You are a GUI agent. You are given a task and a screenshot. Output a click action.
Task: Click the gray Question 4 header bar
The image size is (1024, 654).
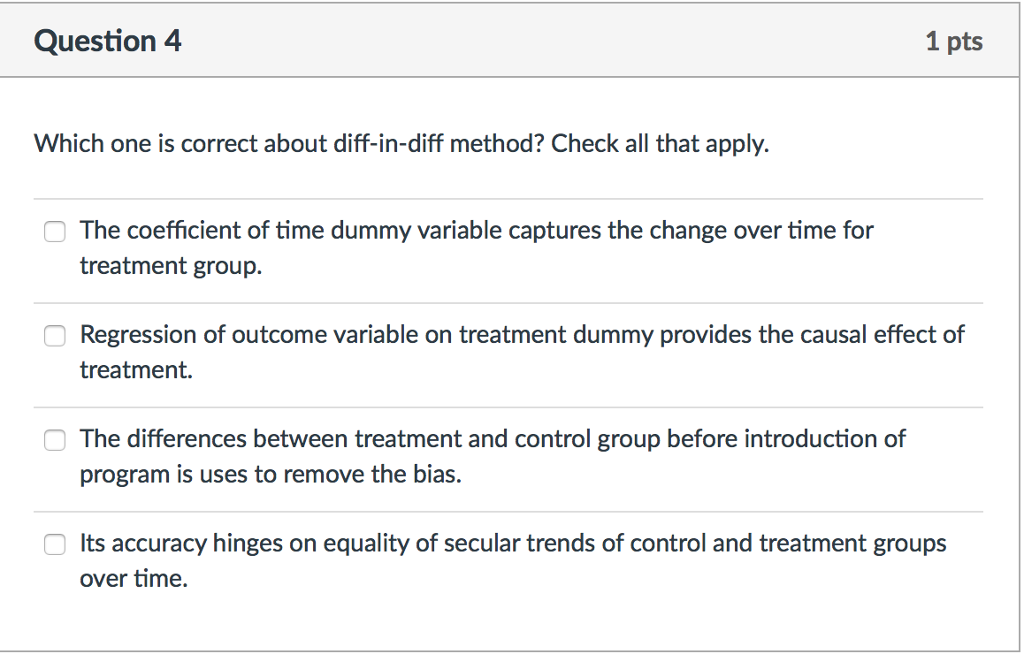click(x=509, y=41)
